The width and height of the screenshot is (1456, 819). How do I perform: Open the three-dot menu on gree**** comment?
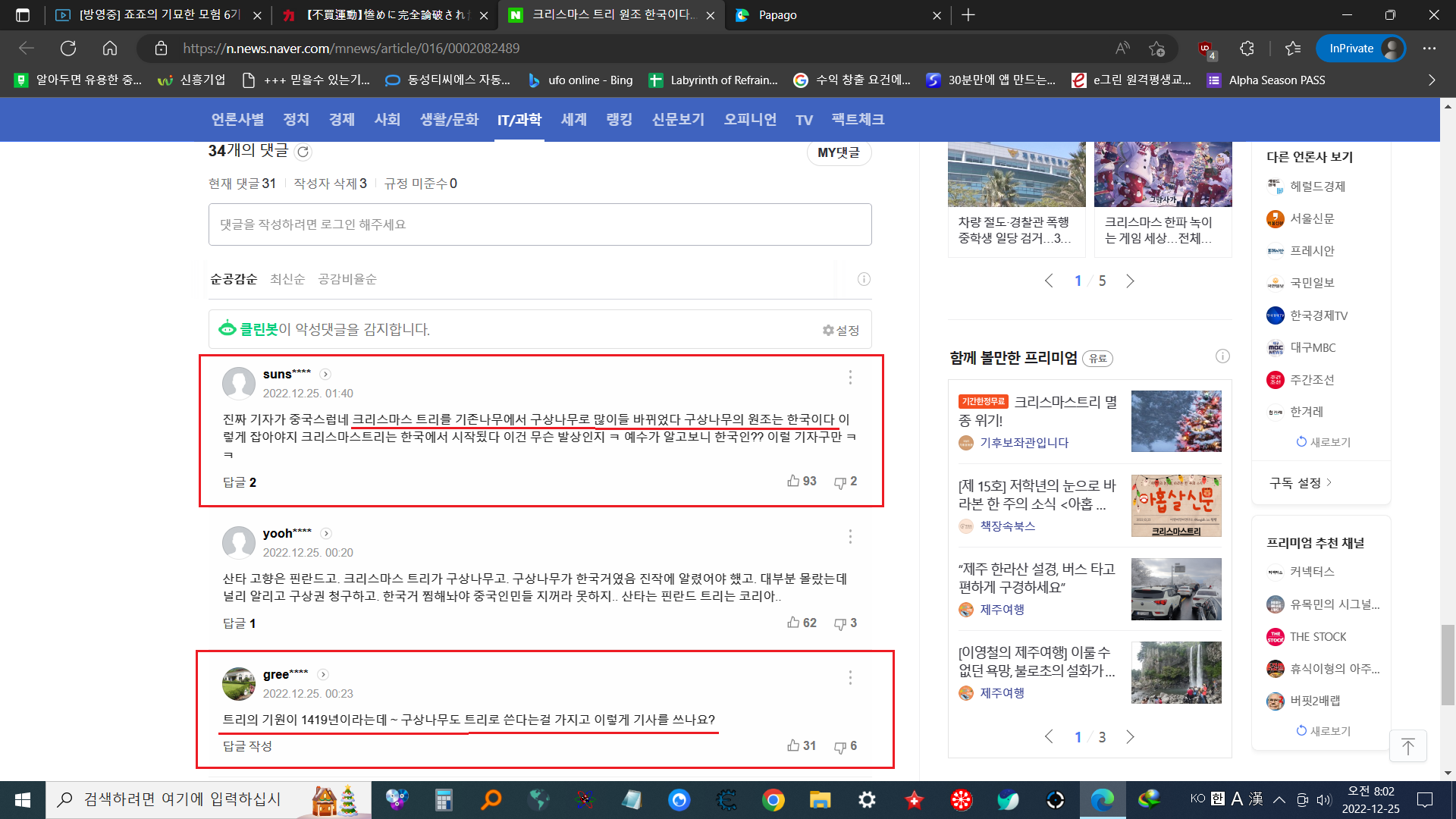(x=850, y=677)
